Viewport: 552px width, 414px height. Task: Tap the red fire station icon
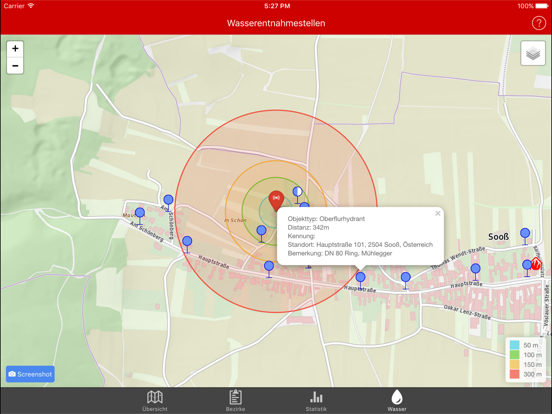pyautogui.click(x=536, y=263)
